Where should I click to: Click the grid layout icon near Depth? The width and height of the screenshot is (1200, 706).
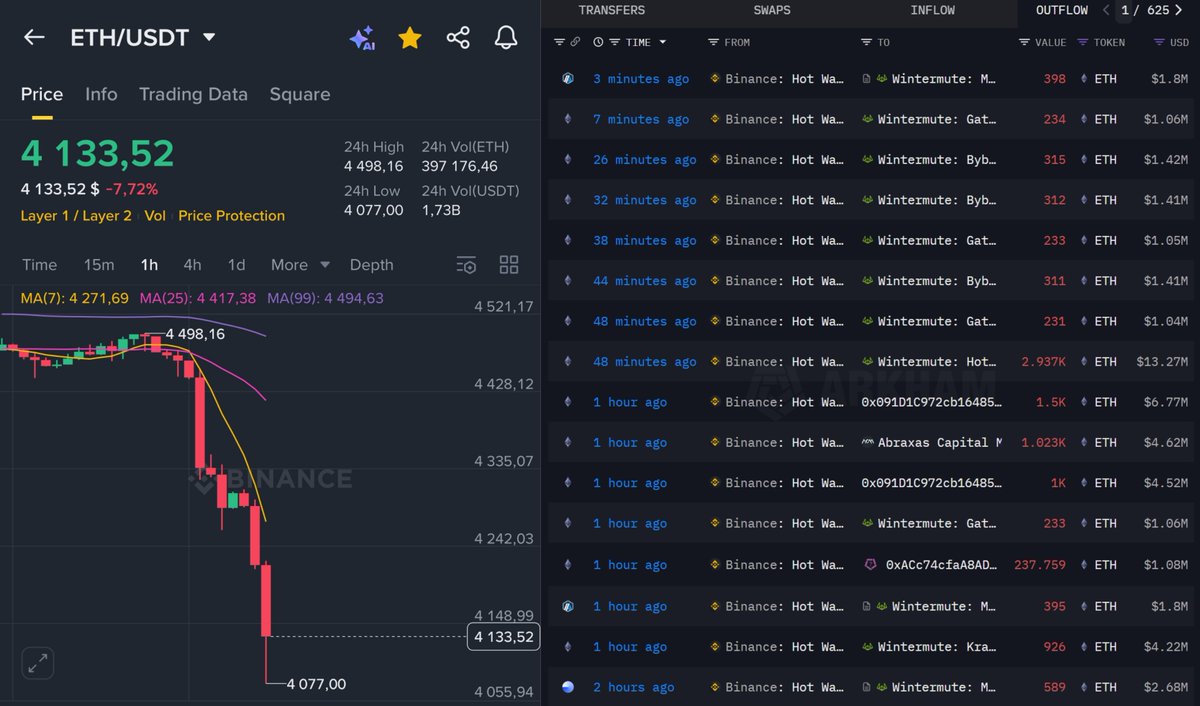[508, 264]
